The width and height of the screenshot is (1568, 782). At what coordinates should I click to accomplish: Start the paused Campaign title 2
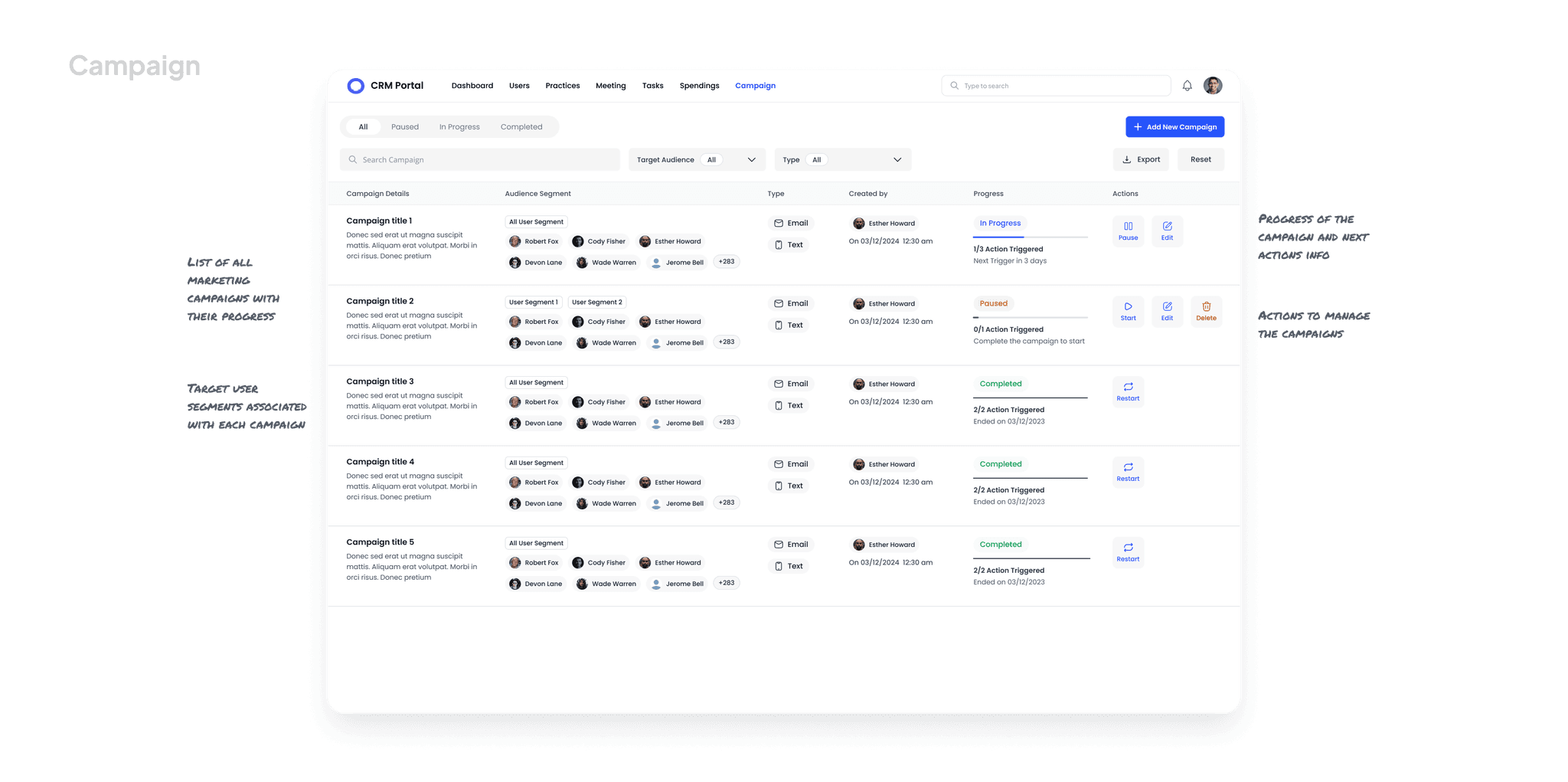[1128, 311]
